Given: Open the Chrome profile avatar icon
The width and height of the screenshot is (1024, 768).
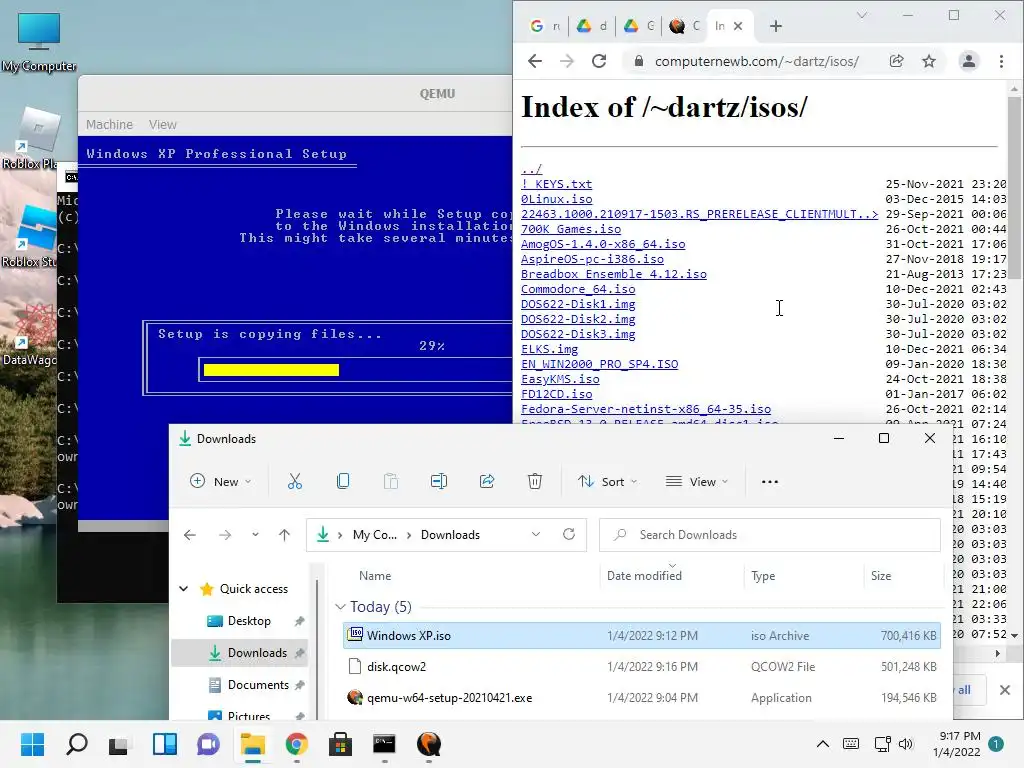Looking at the screenshot, I should click(x=968, y=61).
